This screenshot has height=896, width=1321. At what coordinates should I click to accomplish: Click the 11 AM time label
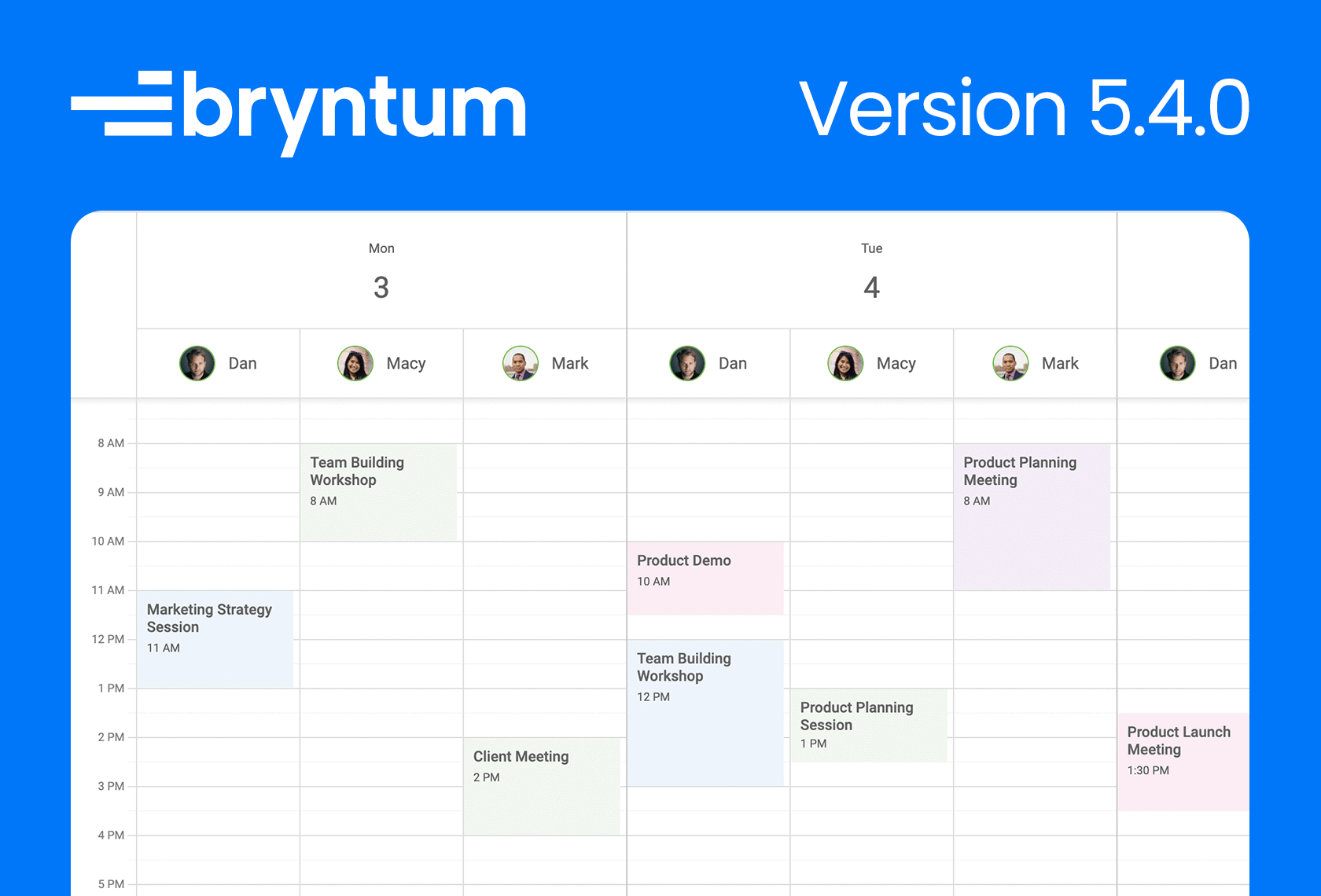pyautogui.click(x=108, y=589)
